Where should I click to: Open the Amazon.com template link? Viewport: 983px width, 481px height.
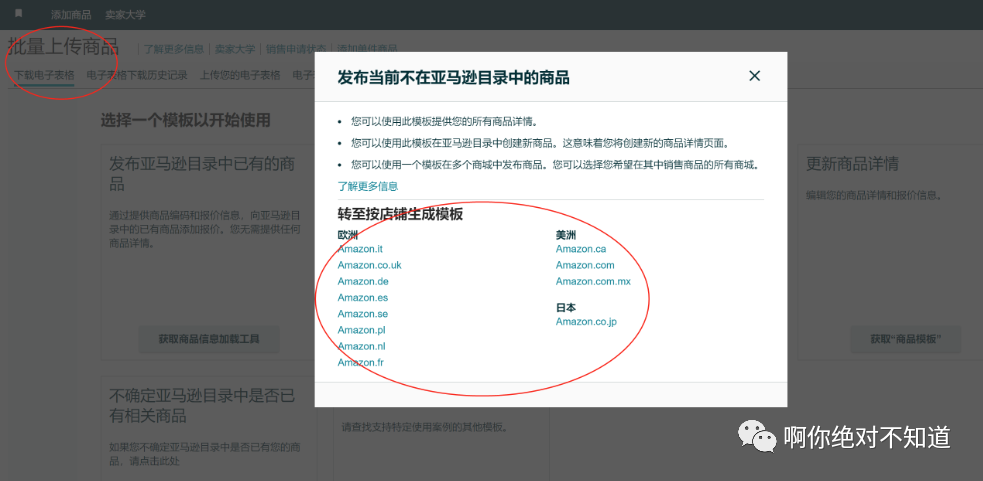pos(585,265)
